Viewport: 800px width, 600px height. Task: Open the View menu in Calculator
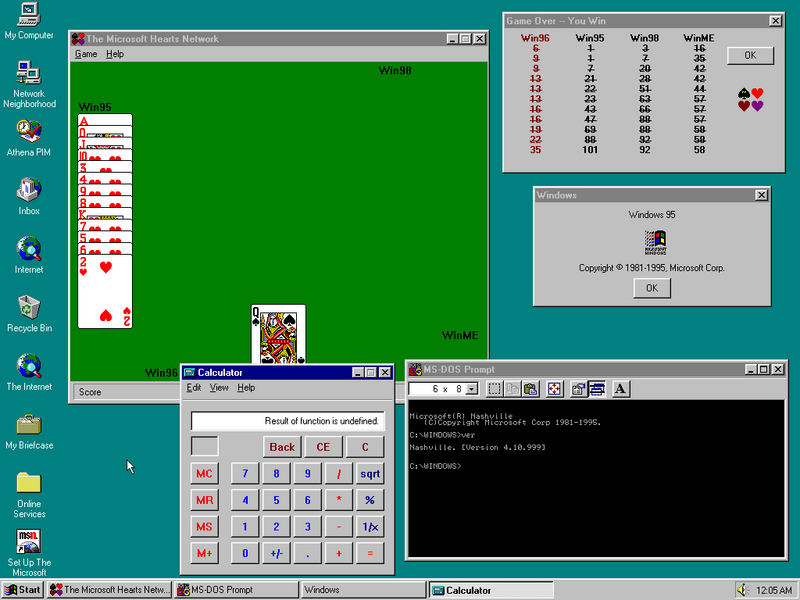point(219,388)
